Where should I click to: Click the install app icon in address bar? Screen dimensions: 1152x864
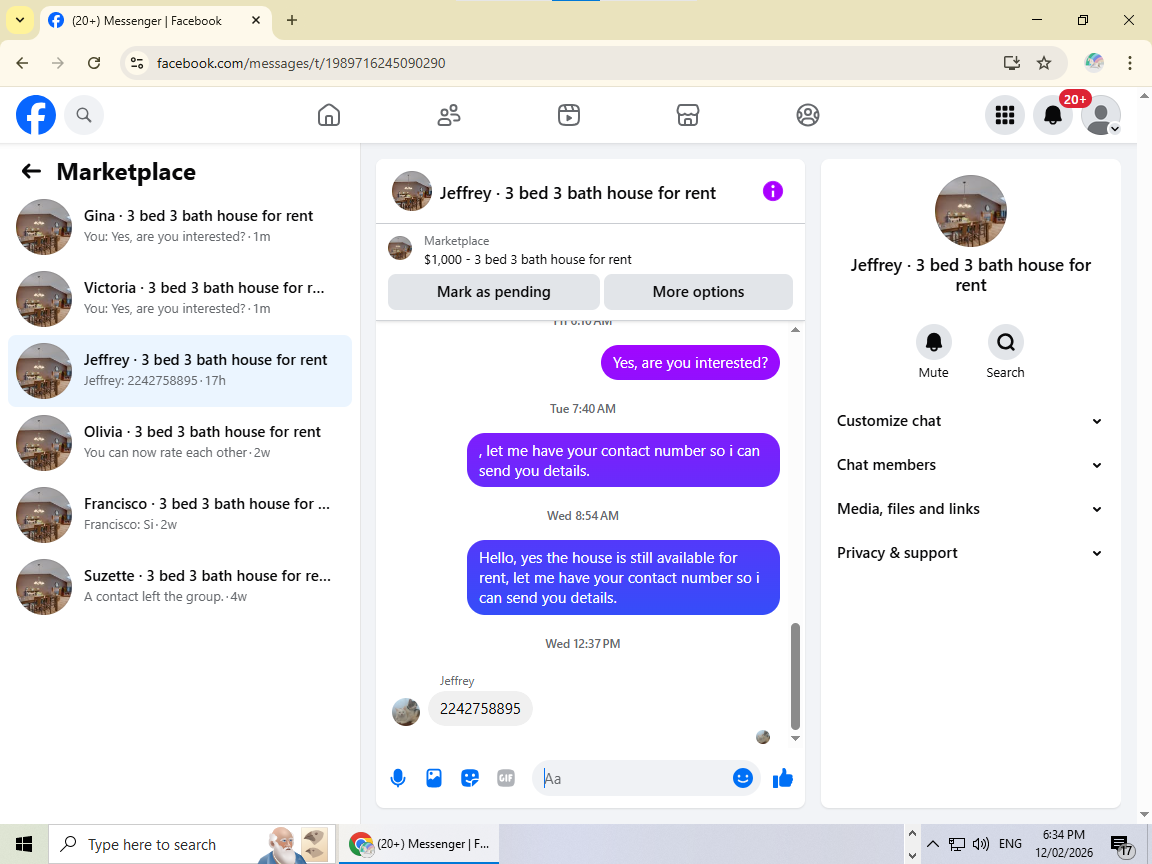[x=1012, y=63]
